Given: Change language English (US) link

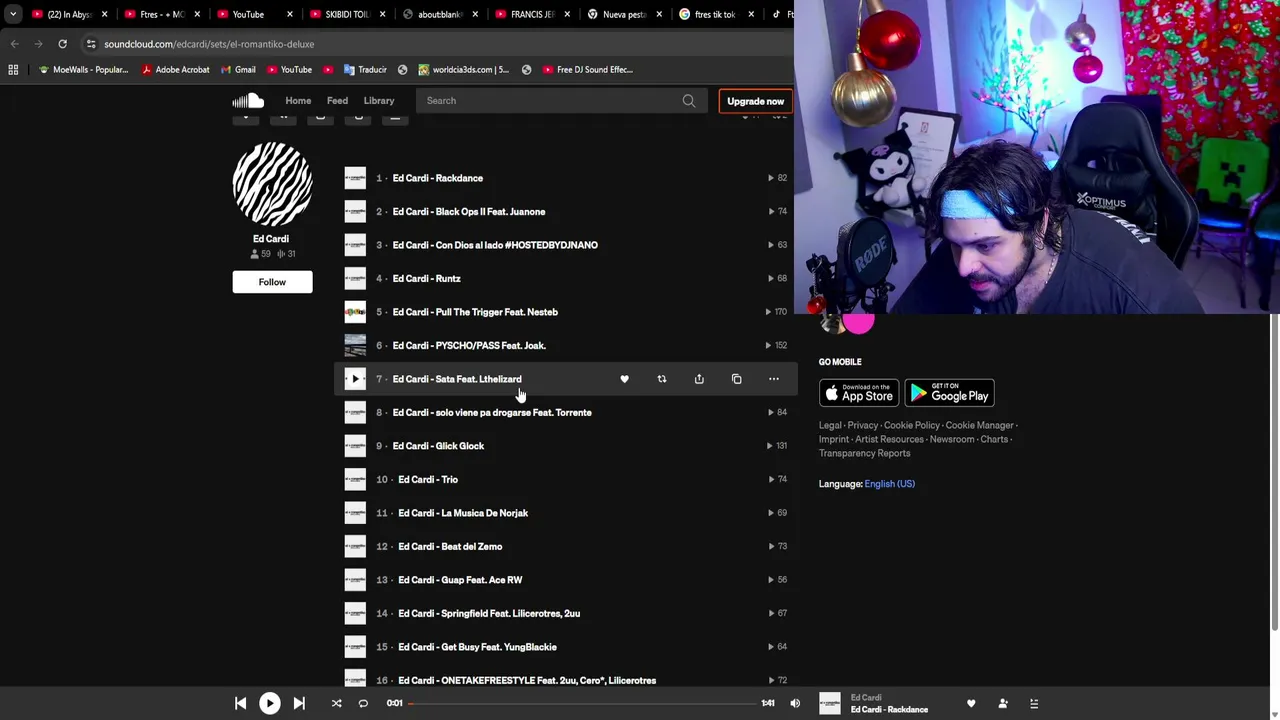Looking at the screenshot, I should [x=889, y=484].
